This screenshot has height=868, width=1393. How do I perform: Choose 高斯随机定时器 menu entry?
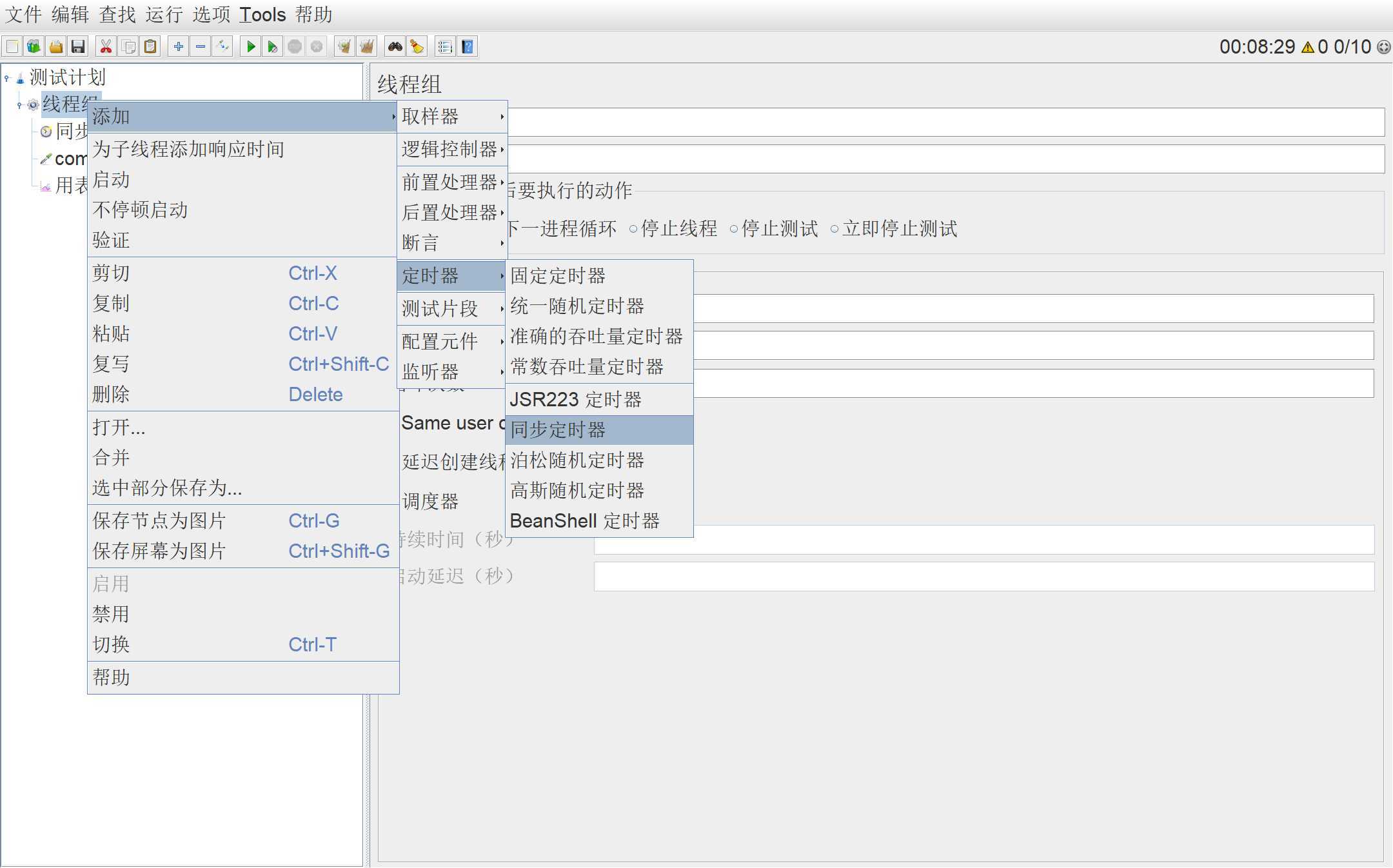600,491
